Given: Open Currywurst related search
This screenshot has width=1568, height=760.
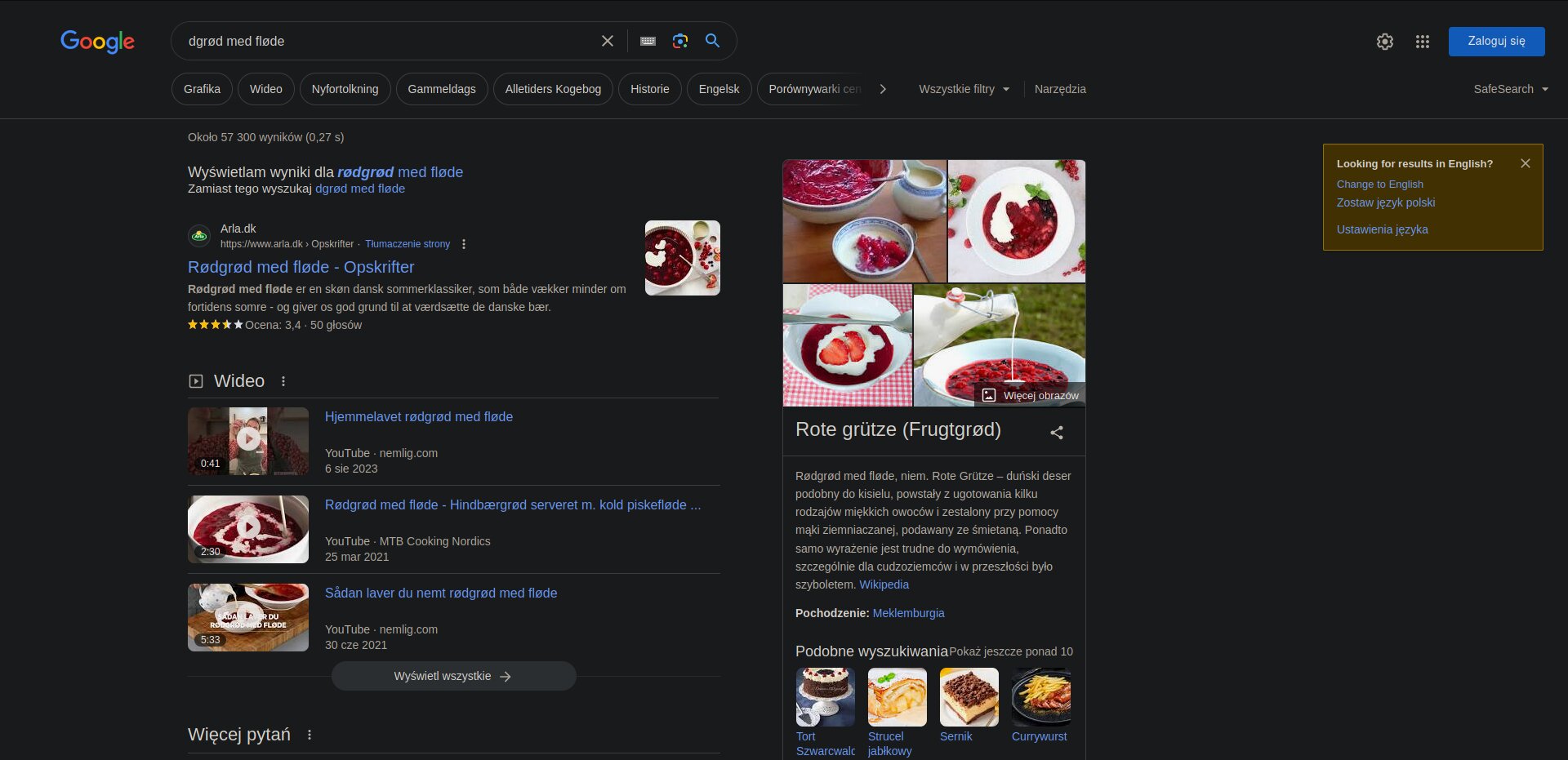Looking at the screenshot, I should pos(1041,706).
